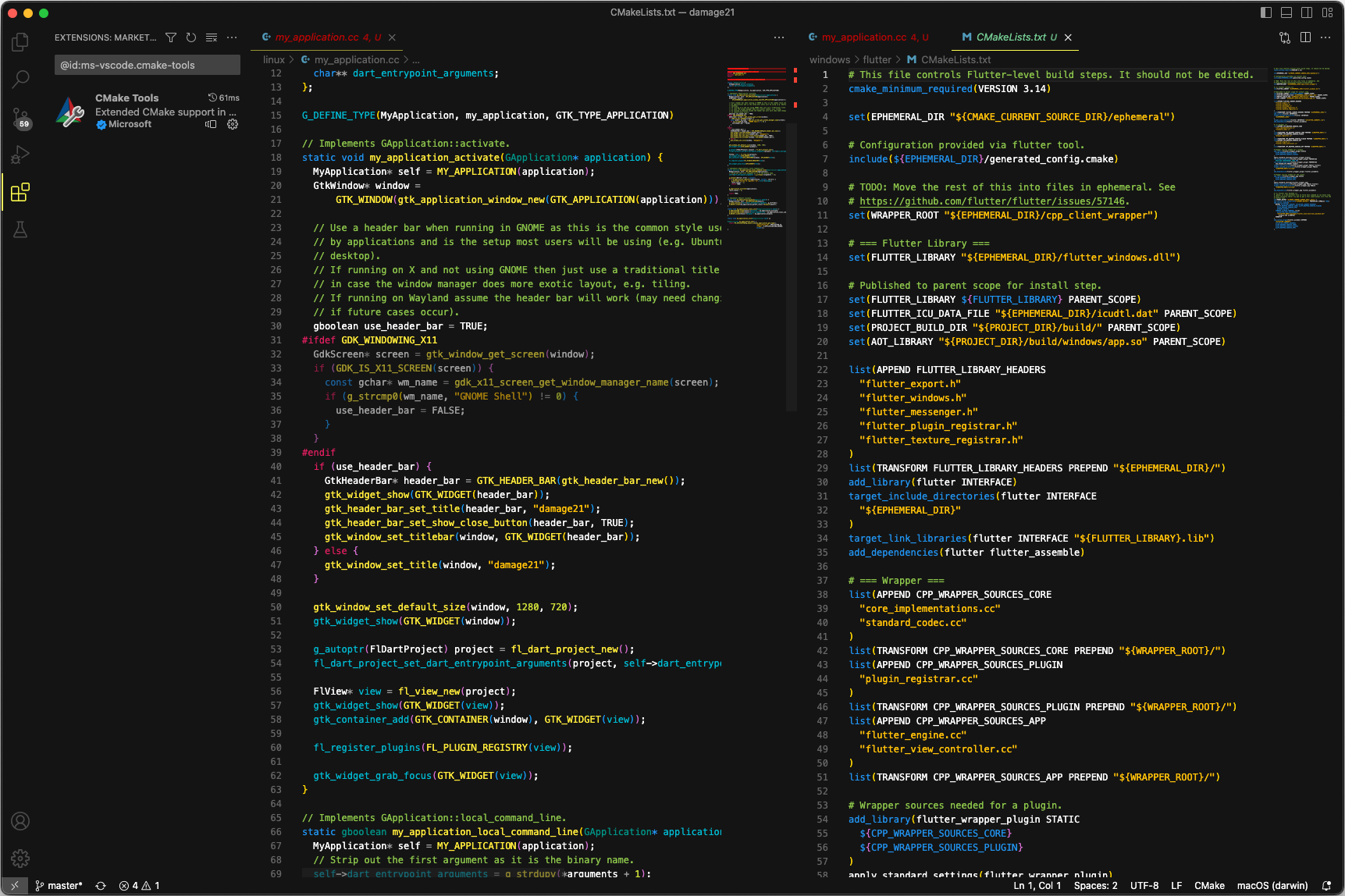Customize layout icon in title bar
Viewport: 1345px width, 896px height.
[1327, 12]
